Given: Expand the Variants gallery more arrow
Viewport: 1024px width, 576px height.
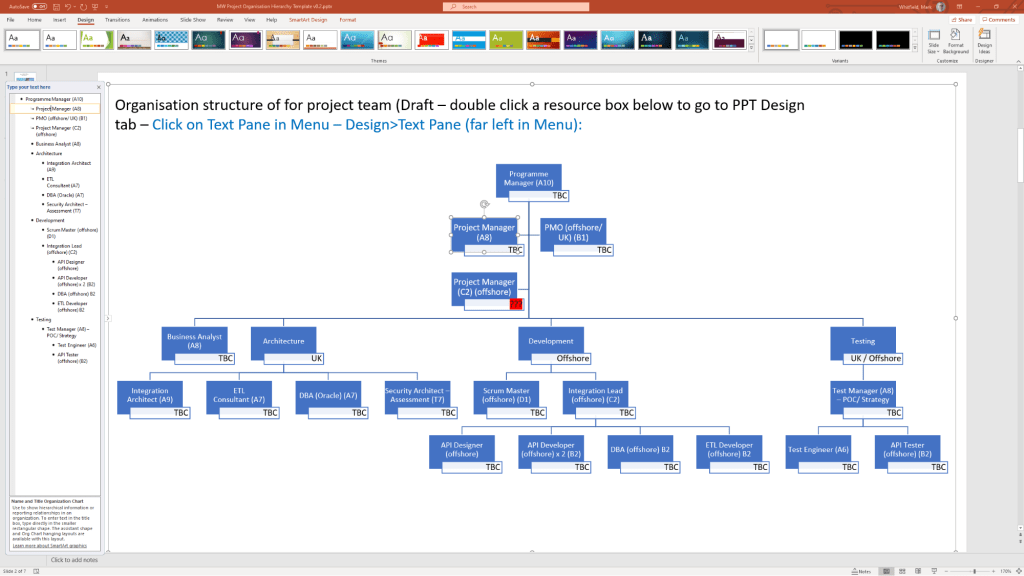Looking at the screenshot, I should click(915, 47).
